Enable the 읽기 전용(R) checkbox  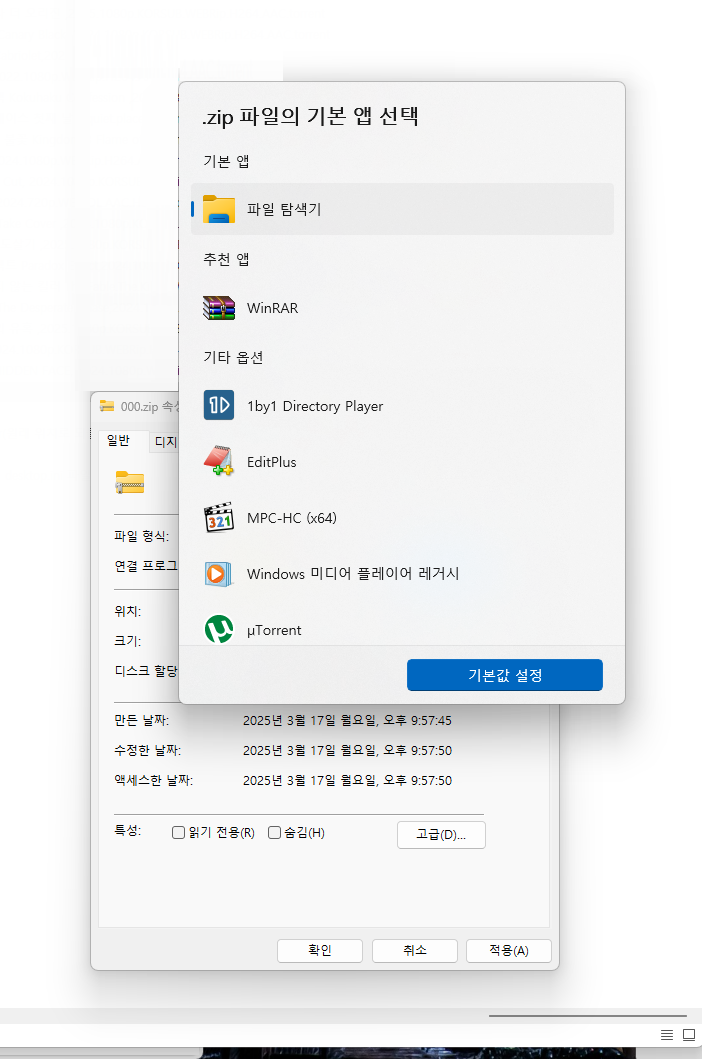178,833
